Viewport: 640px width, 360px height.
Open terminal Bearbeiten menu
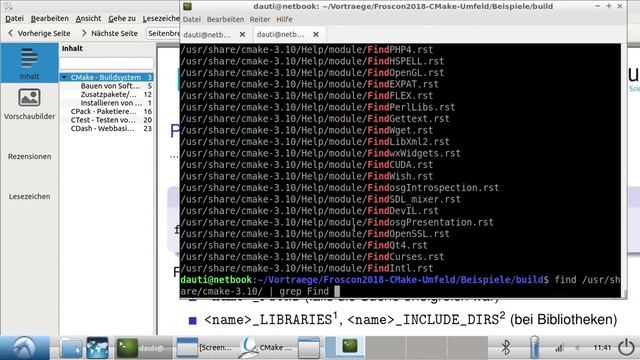pos(225,19)
